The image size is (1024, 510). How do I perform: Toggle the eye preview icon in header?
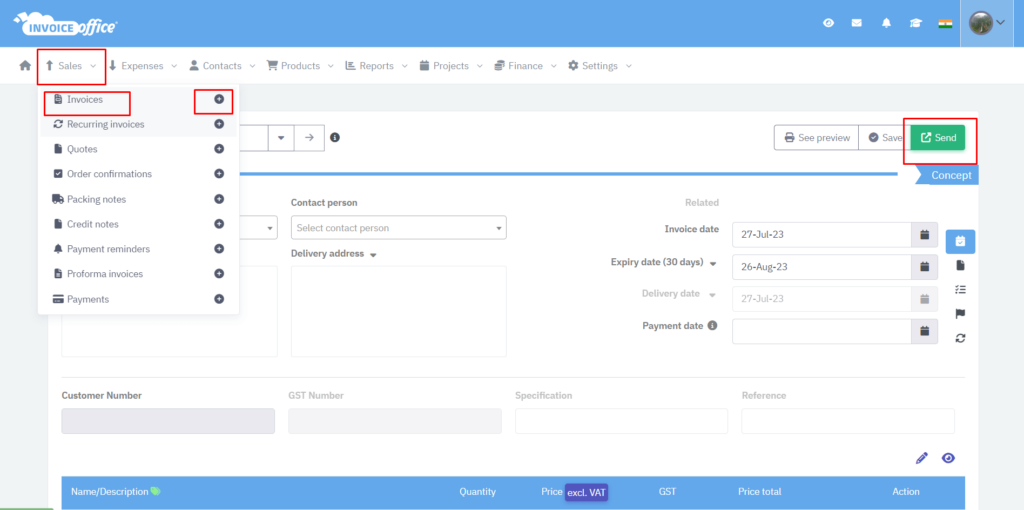coord(828,23)
